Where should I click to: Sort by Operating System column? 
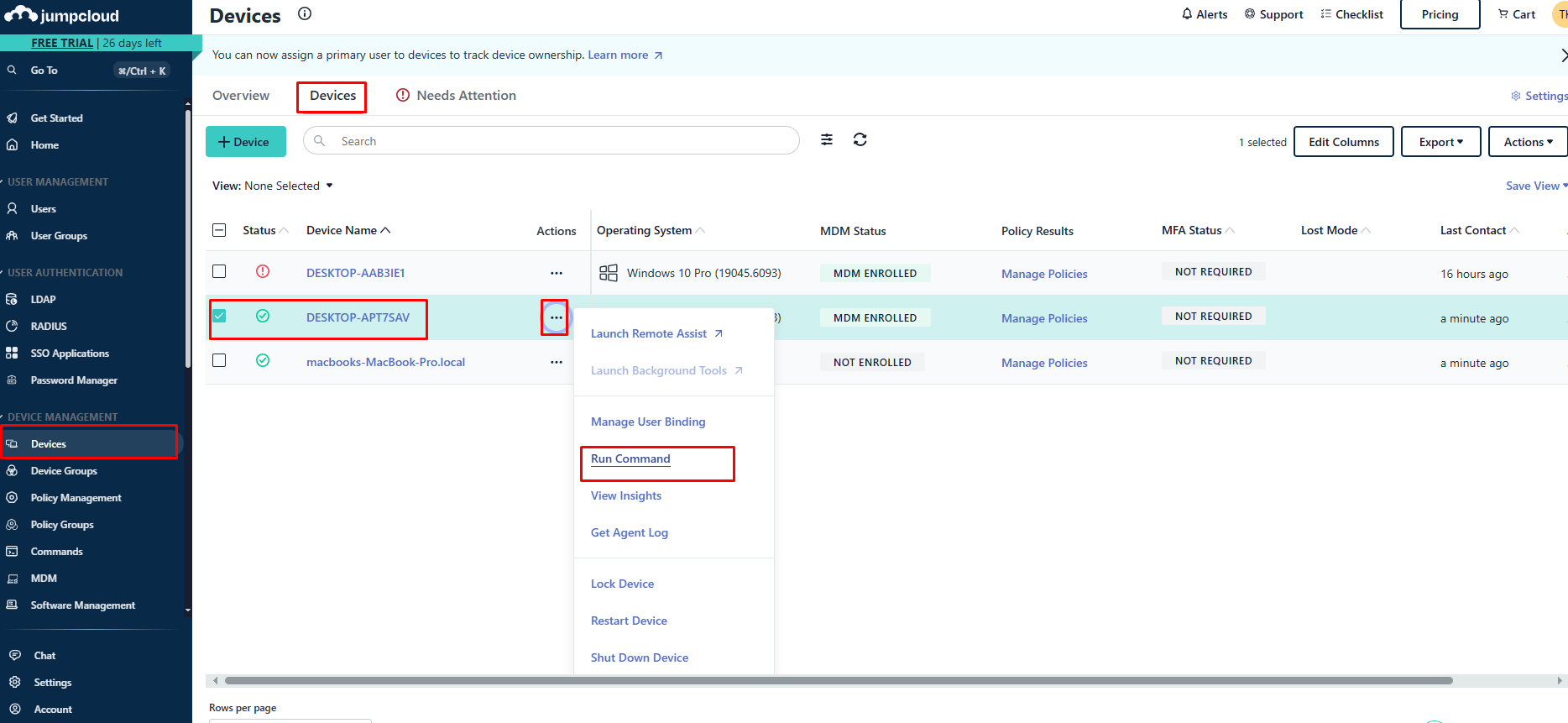pos(651,230)
